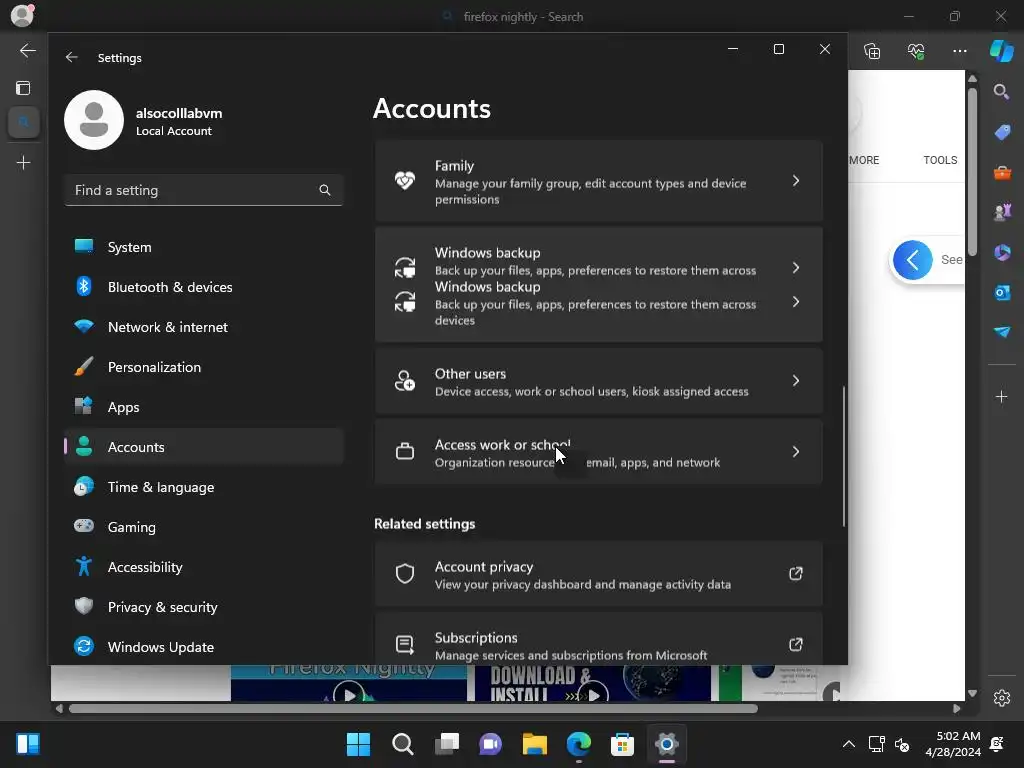Click the Settings back arrow
The image size is (1024, 768).
point(71,57)
